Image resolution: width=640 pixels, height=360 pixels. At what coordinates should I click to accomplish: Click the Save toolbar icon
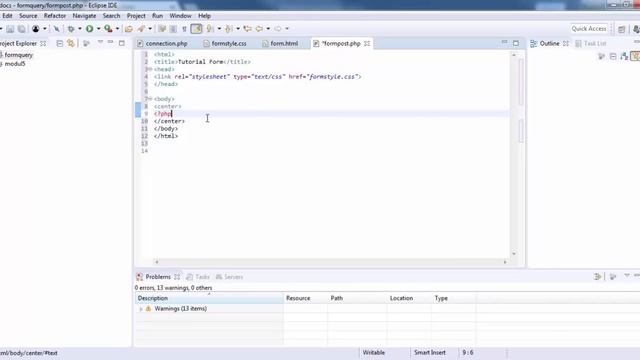(10, 29)
